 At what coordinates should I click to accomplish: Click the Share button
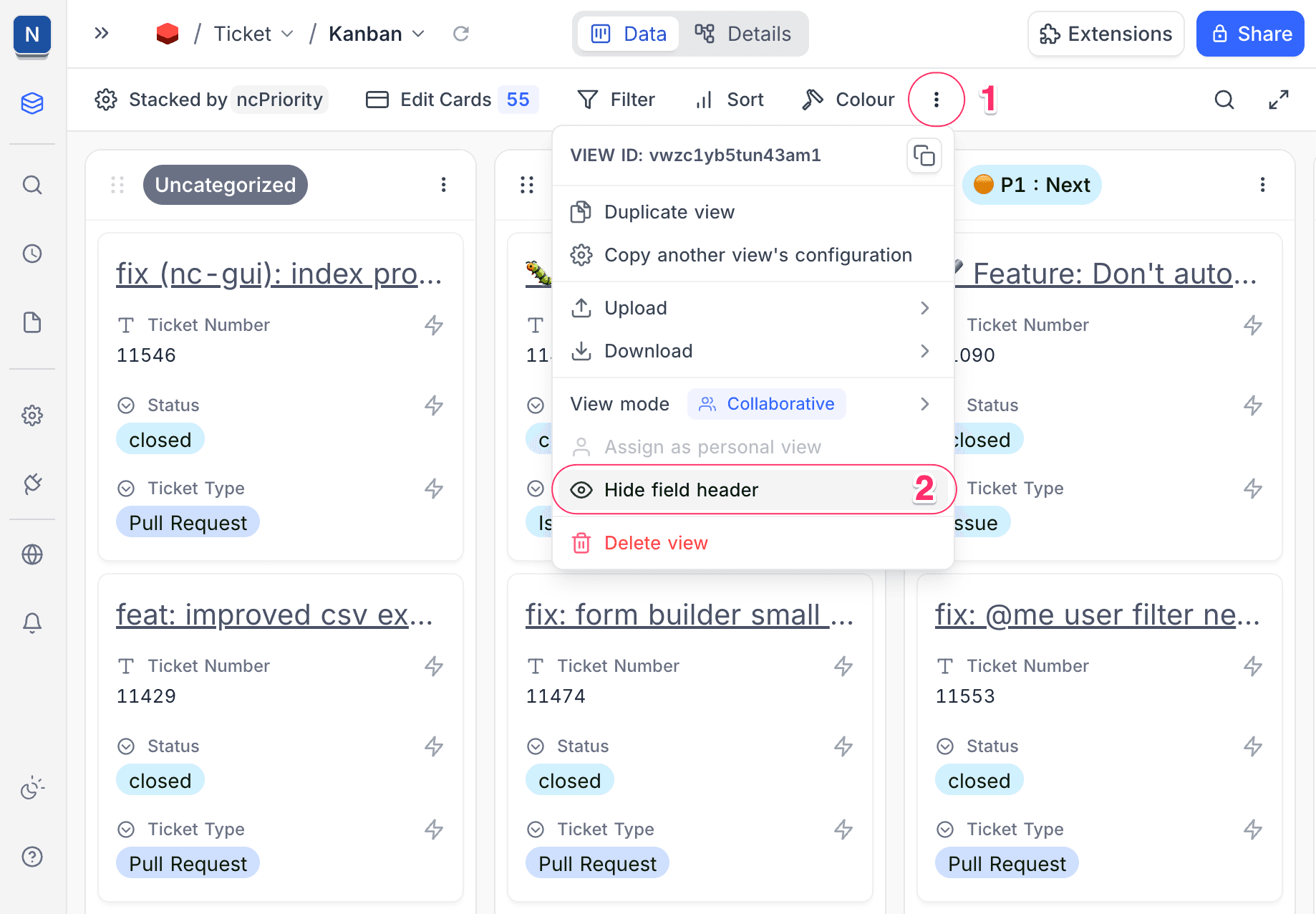point(1249,34)
